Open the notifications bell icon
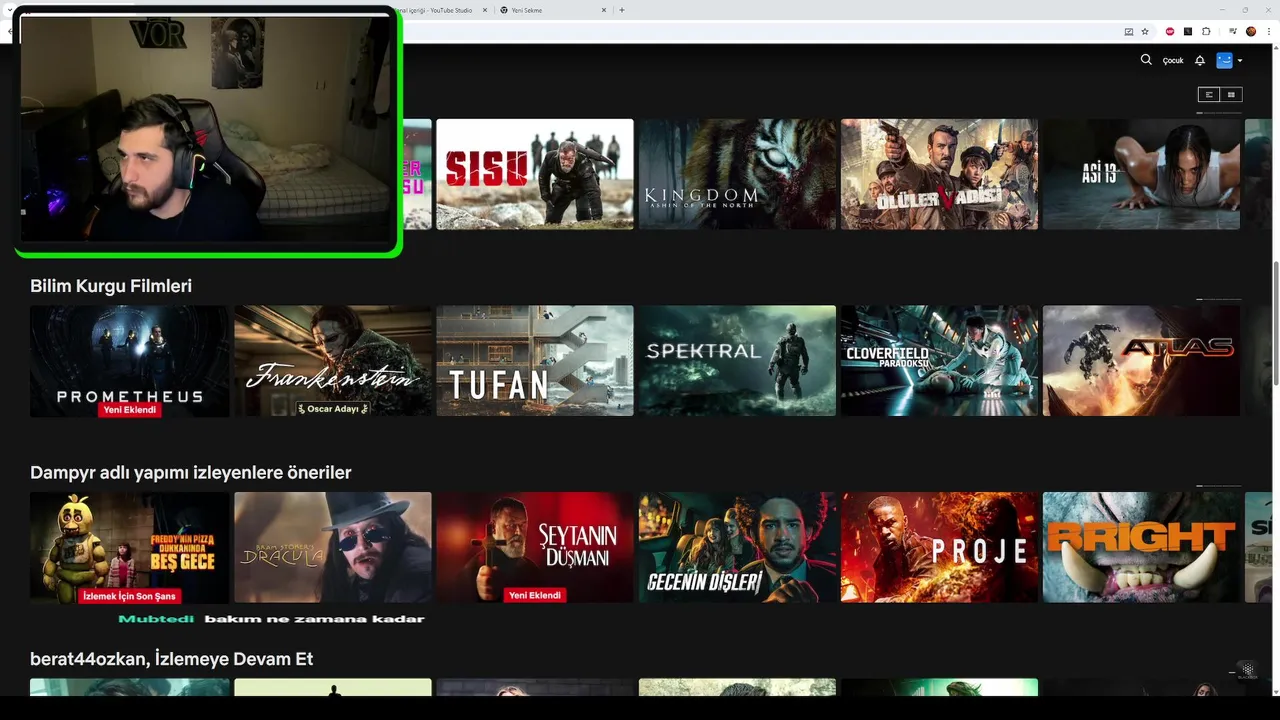The image size is (1280, 720). click(1200, 60)
